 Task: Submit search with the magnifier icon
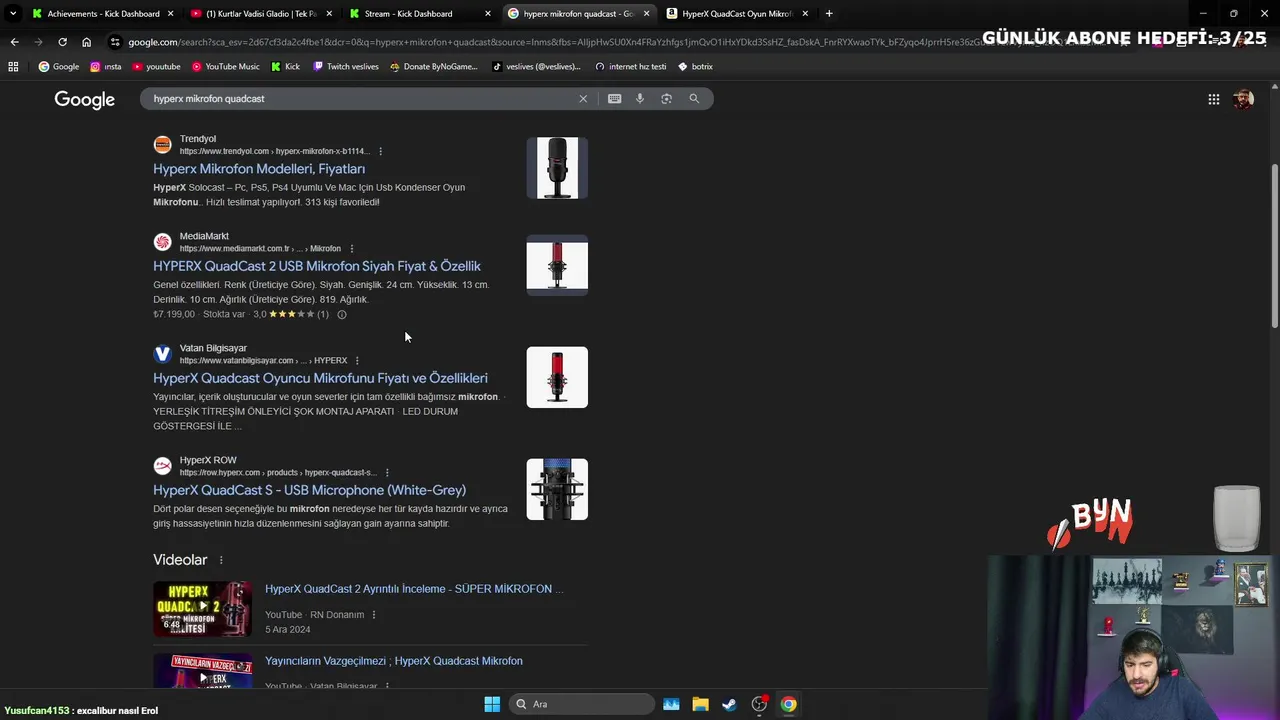pos(694,99)
